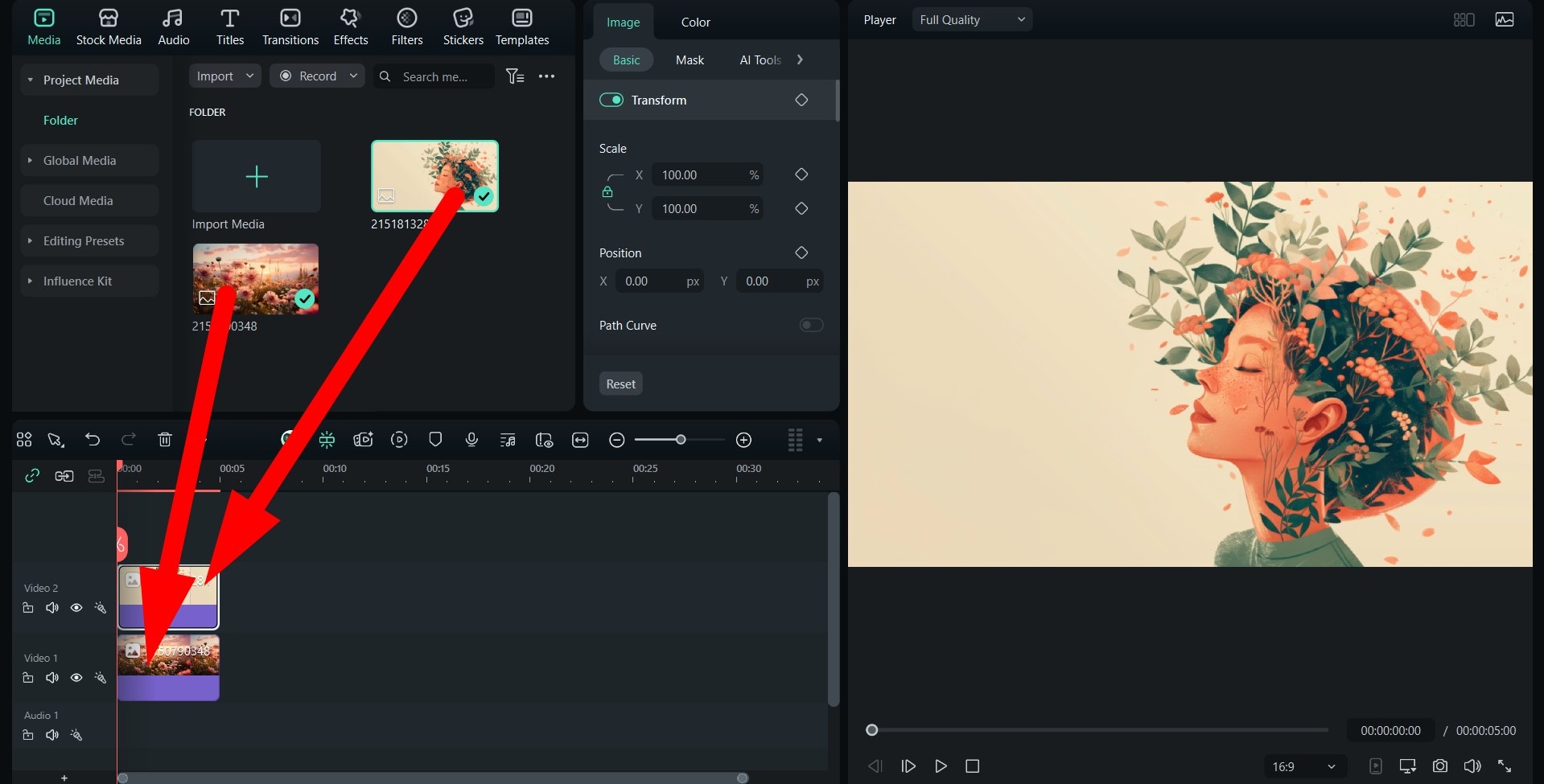
Task: Switch to the Color tab
Action: (x=695, y=22)
